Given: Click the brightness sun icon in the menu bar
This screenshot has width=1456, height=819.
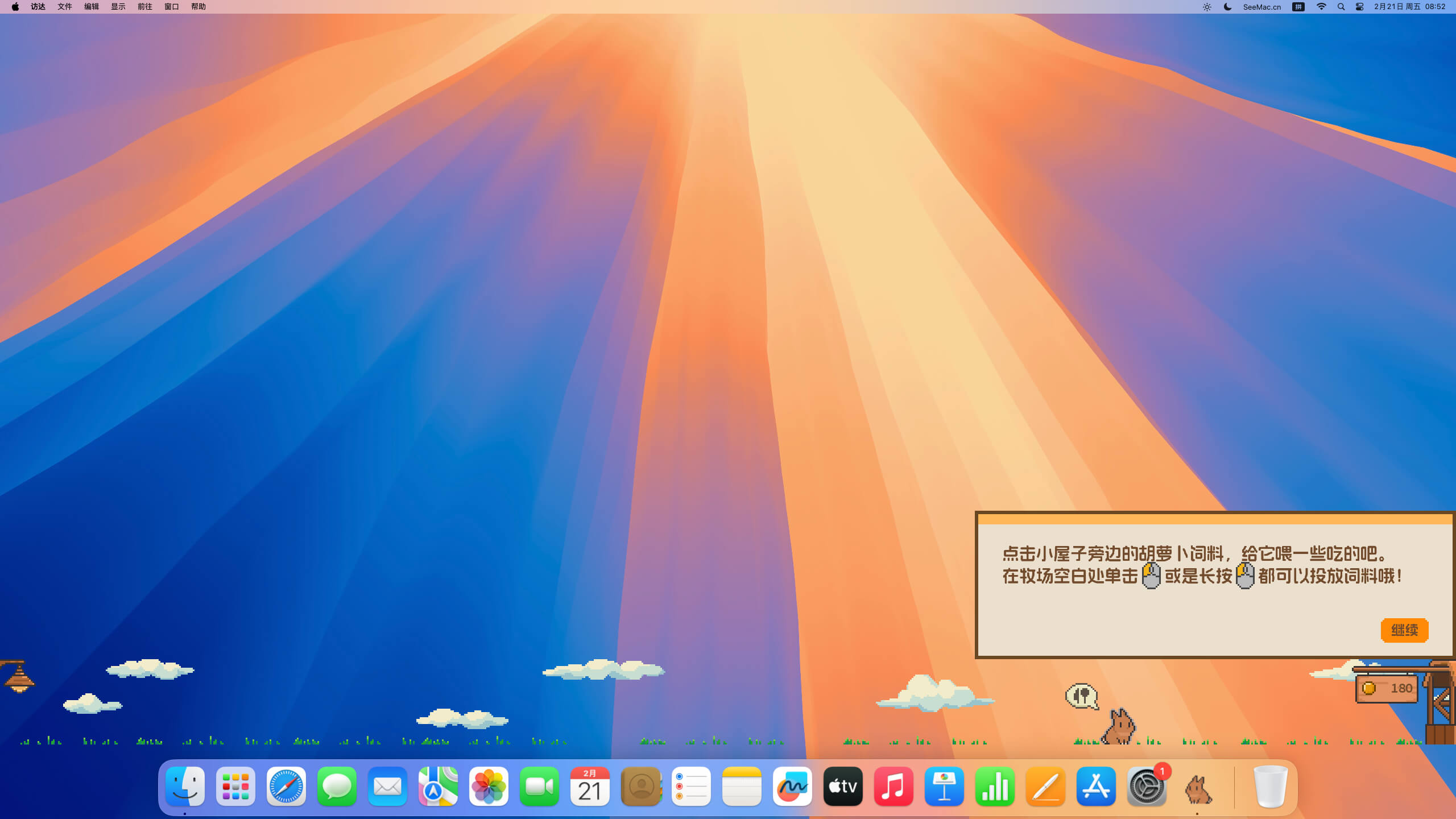Looking at the screenshot, I should (1207, 7).
